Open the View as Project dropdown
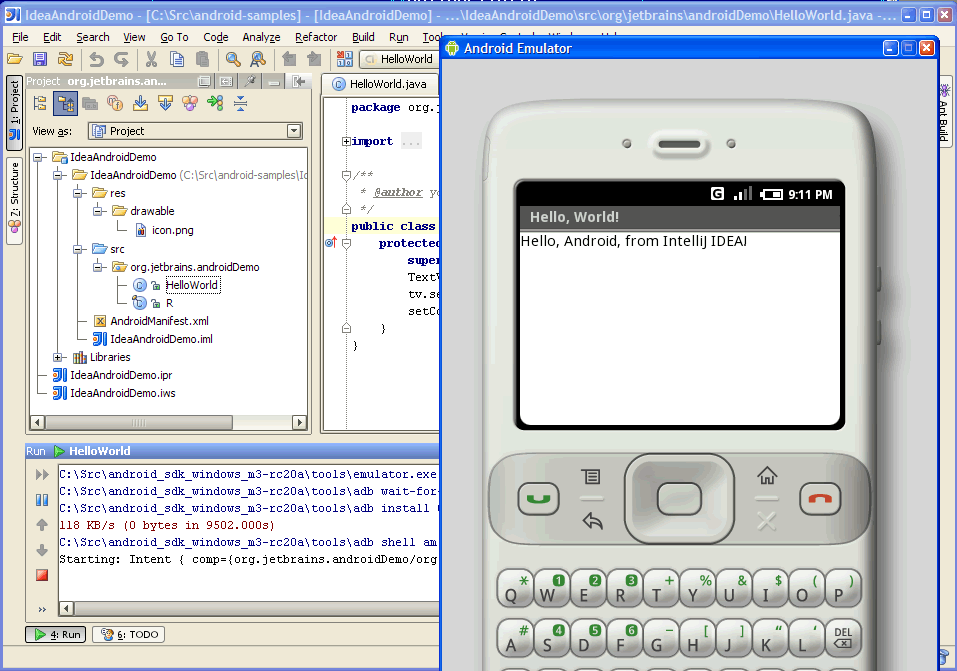The image size is (957, 671). (x=293, y=131)
